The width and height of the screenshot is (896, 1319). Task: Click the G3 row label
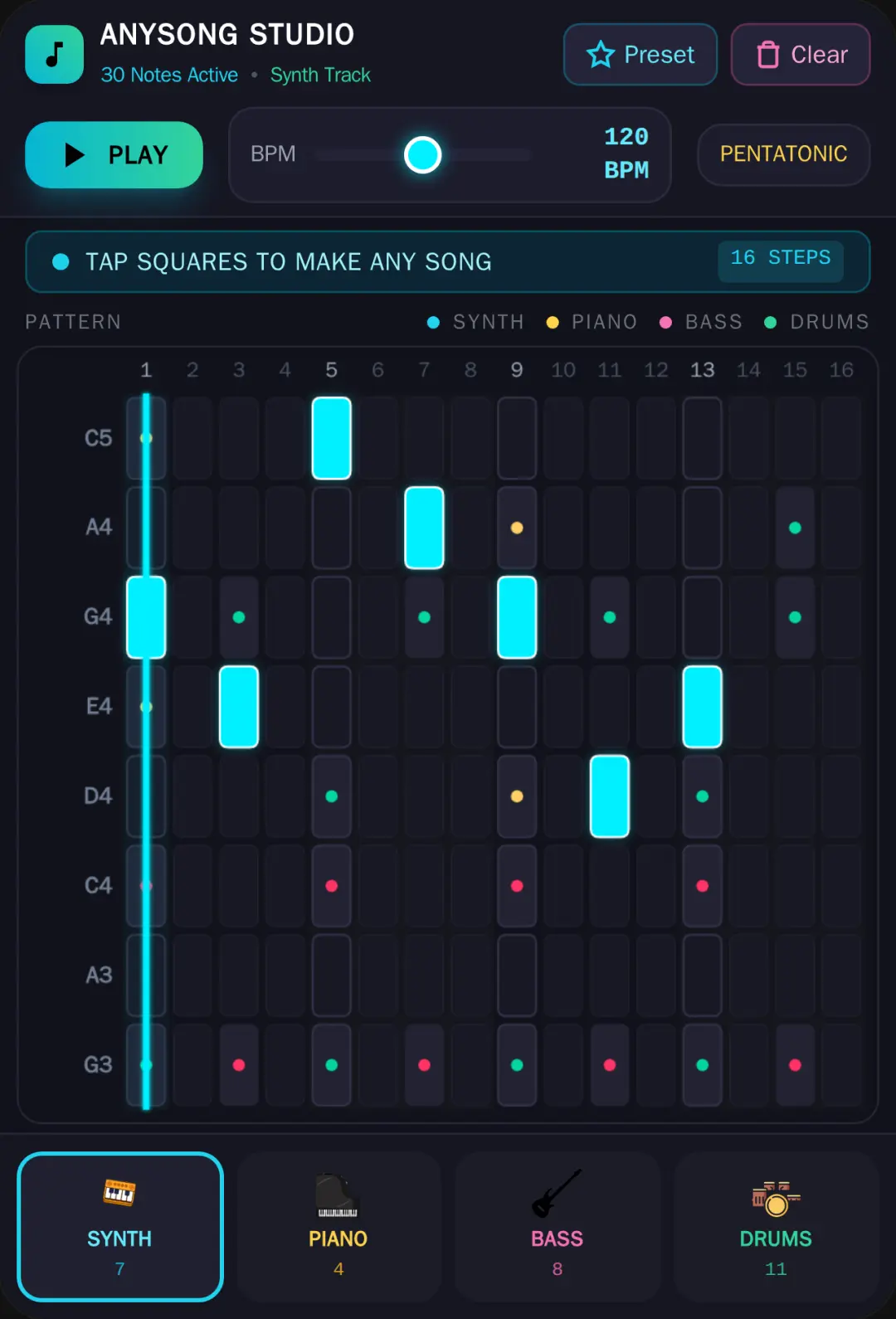pyautogui.click(x=98, y=1065)
